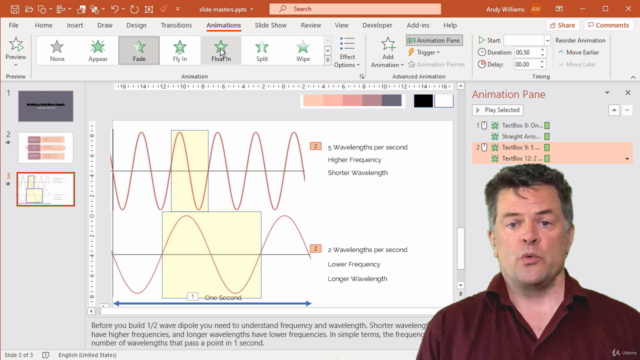Select the None animation effect
The image size is (640, 360).
[x=57, y=51]
